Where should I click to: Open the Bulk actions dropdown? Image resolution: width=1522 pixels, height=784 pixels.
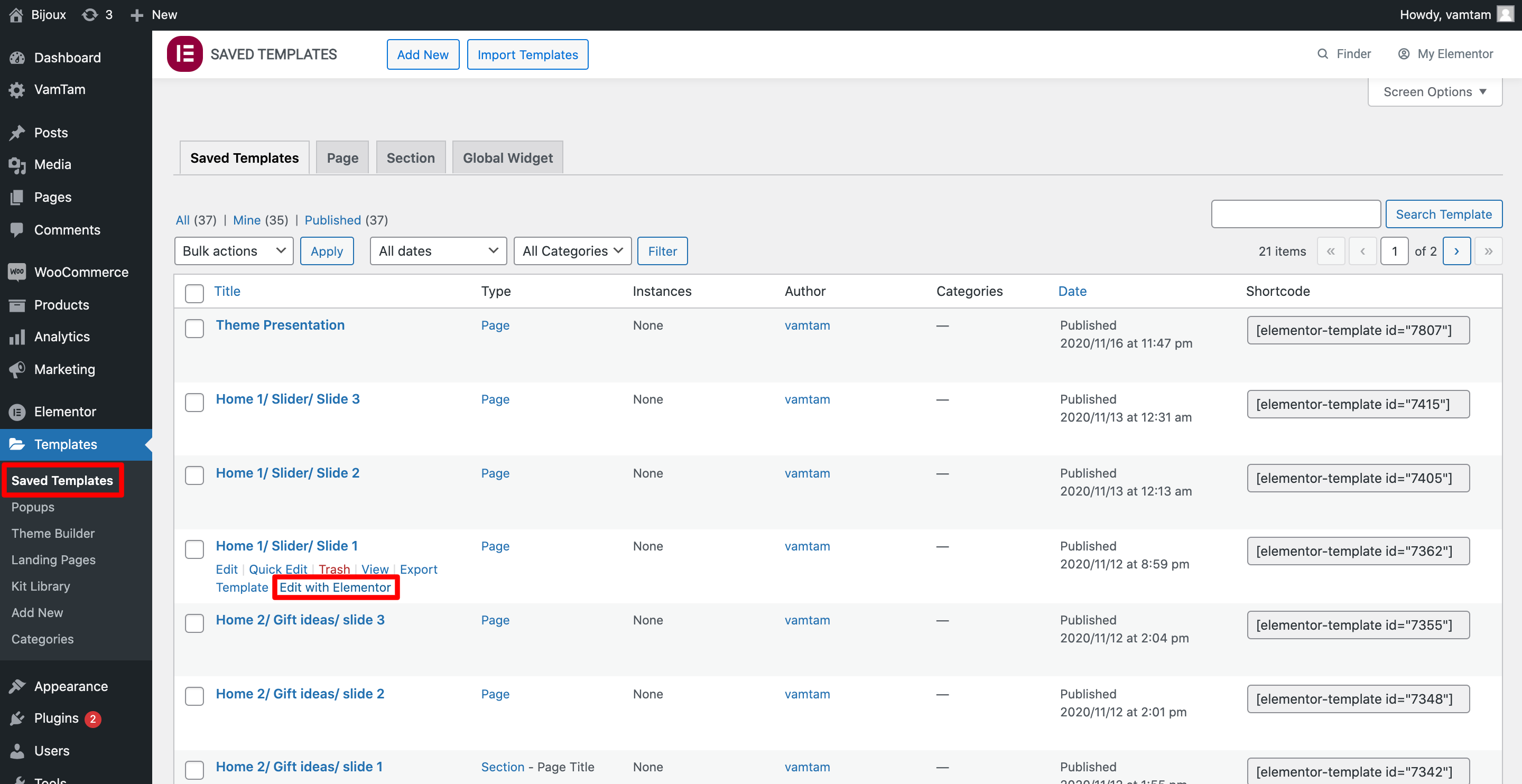[234, 251]
